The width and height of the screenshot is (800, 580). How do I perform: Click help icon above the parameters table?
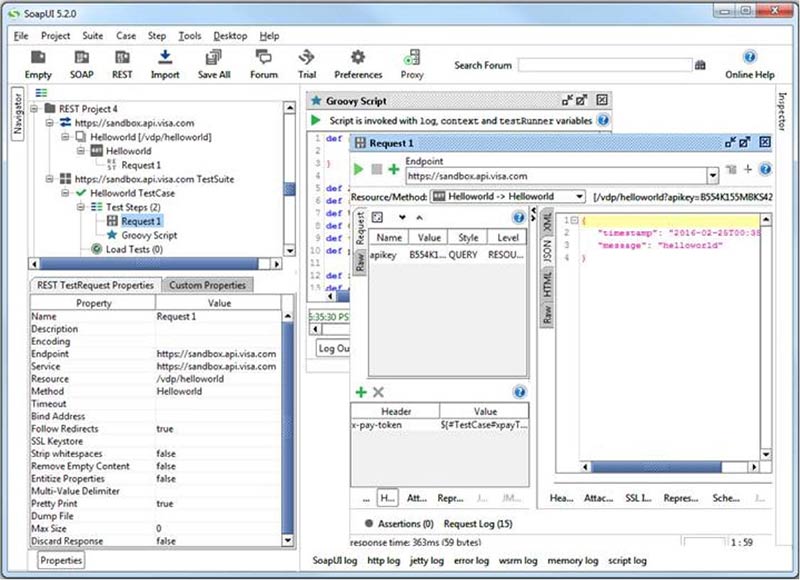(x=518, y=218)
